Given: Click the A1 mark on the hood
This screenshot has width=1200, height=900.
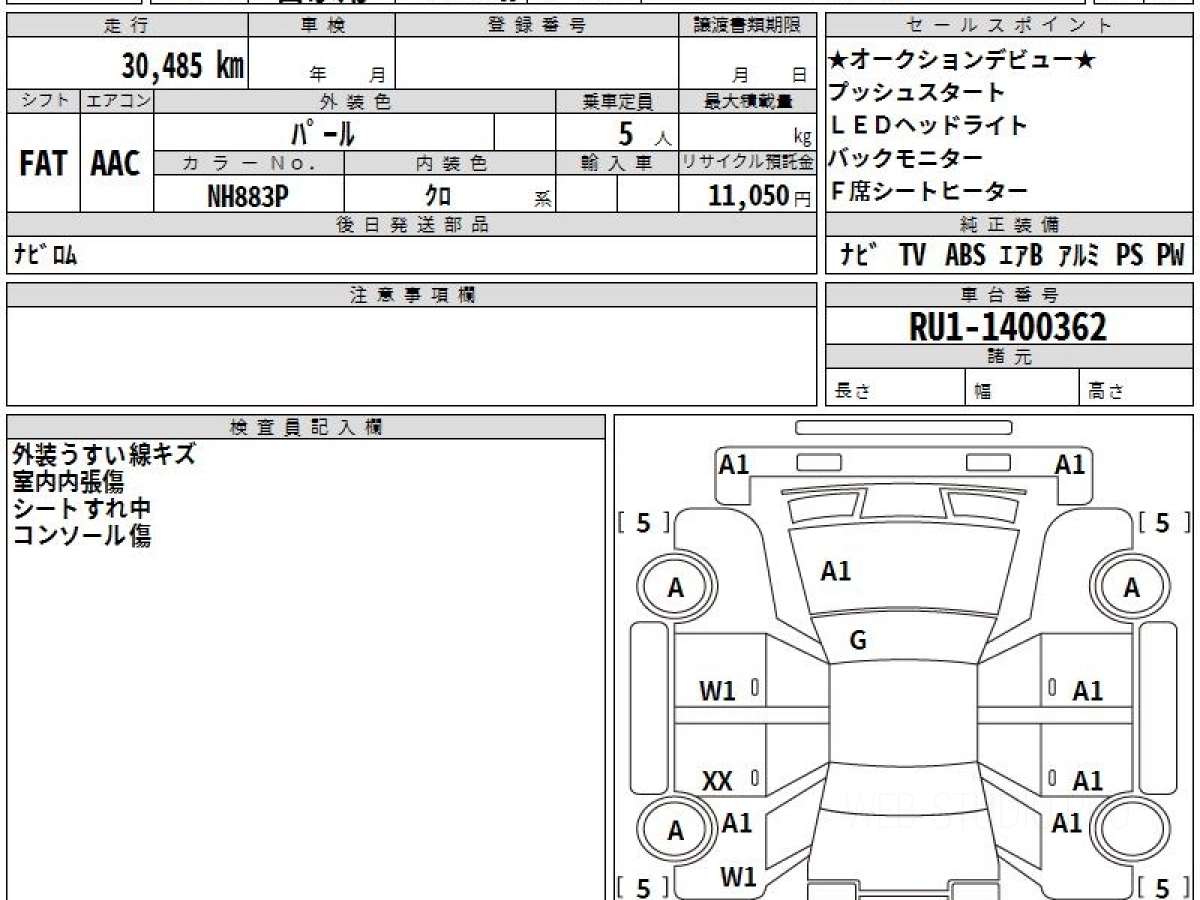Looking at the screenshot, I should pyautogui.click(x=835, y=571).
